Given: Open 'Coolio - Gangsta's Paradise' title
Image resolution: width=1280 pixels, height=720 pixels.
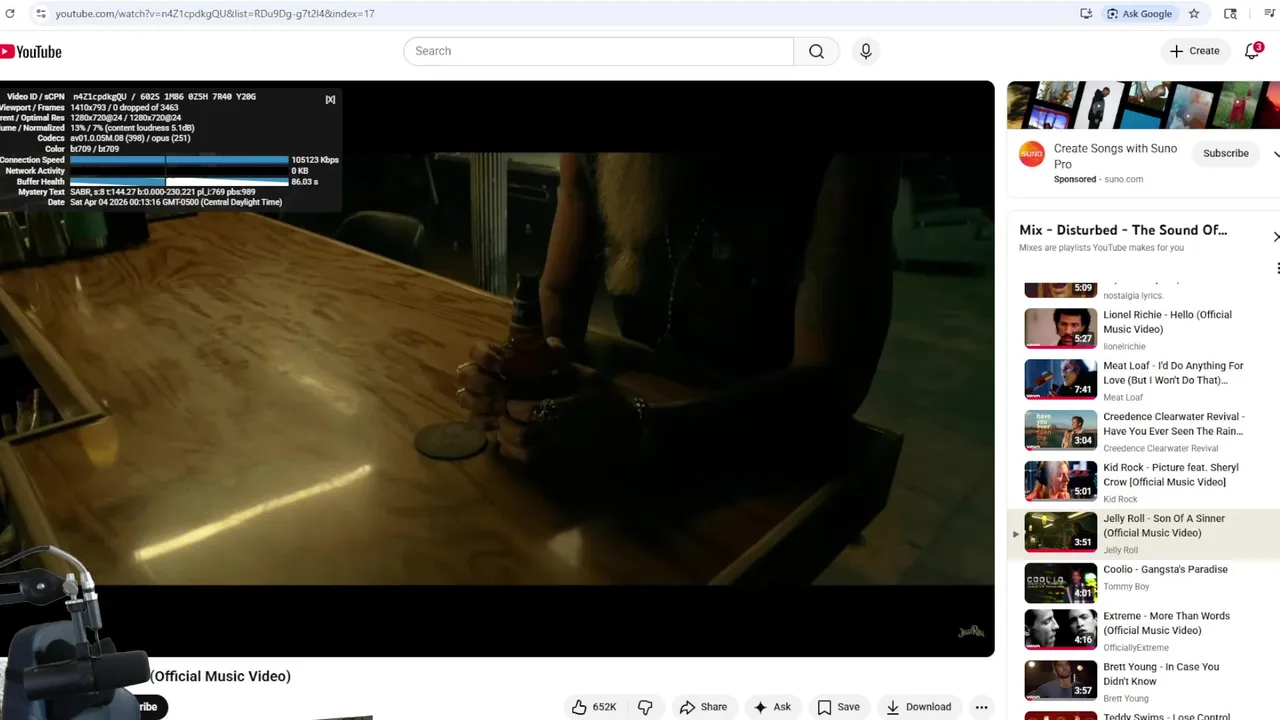Looking at the screenshot, I should click(1165, 570).
